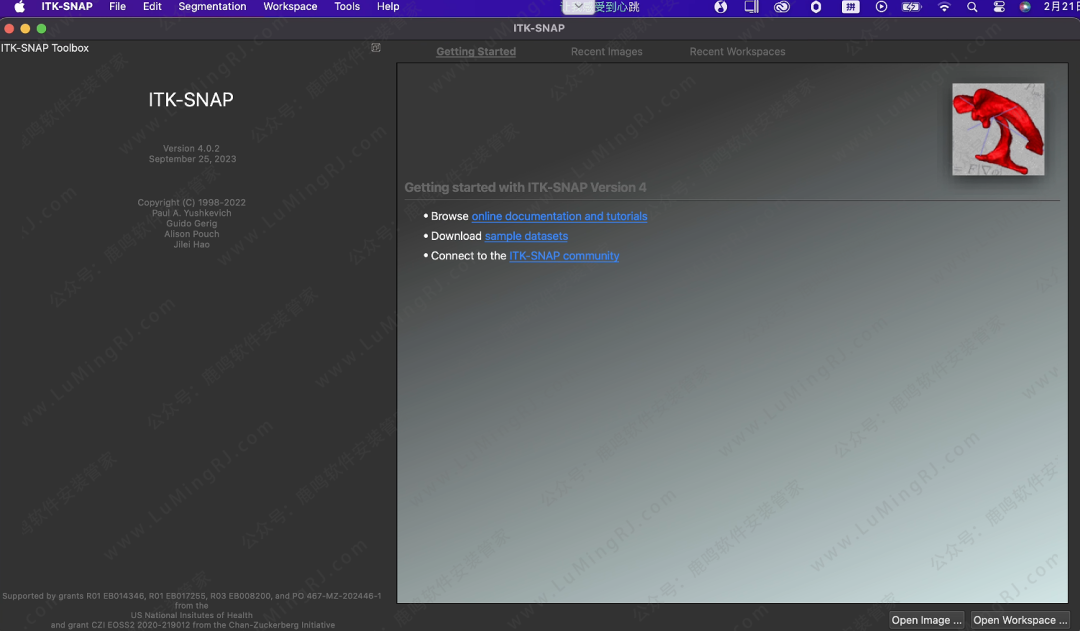The image size is (1080, 631).
Task: Open the Wi-Fi status menu
Action: pos(944,7)
